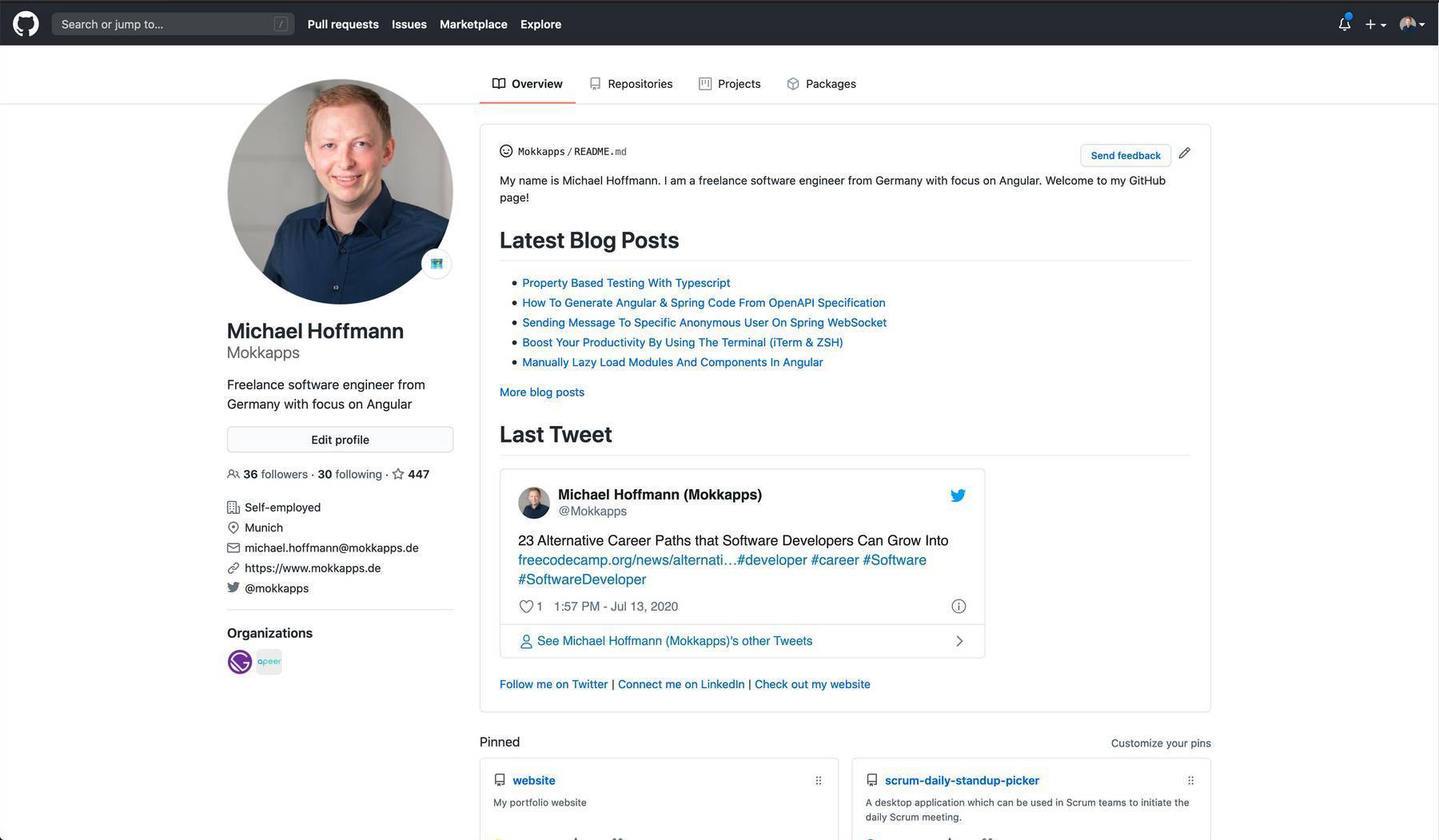Viewport: 1439px width, 840px height.
Task: Switch to the Packages tab
Action: pos(821,84)
